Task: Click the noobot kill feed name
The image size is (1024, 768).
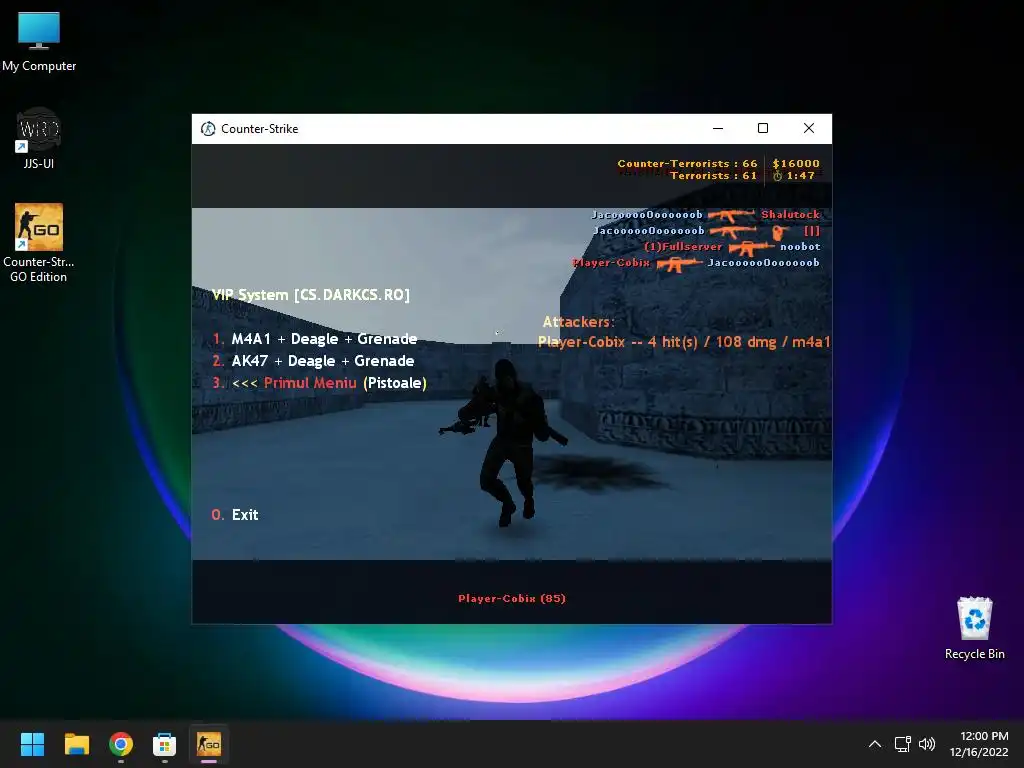Action: [800, 246]
